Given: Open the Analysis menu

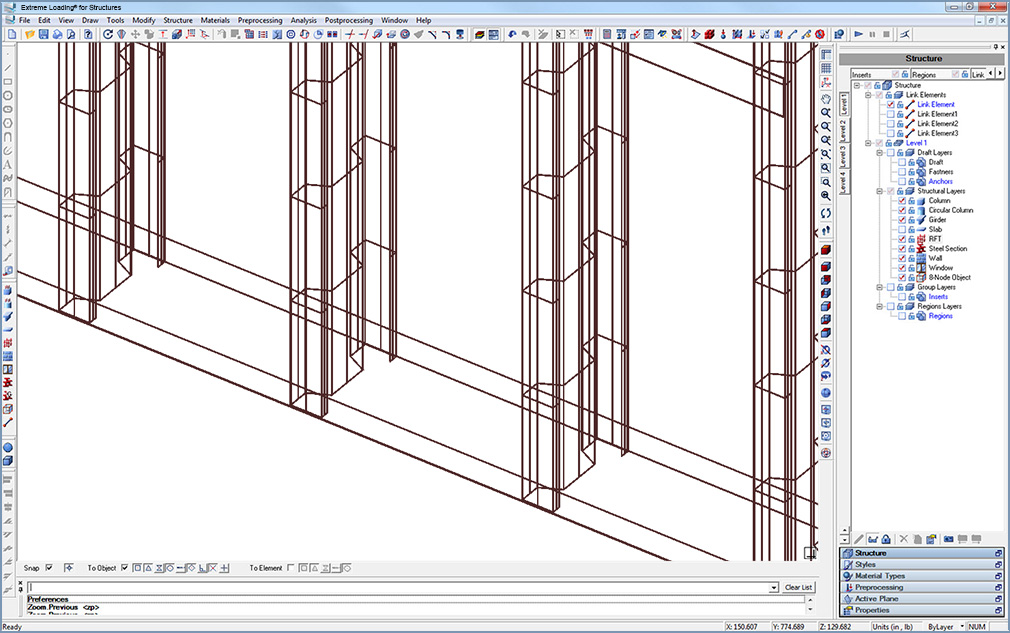Looking at the screenshot, I should point(303,19).
